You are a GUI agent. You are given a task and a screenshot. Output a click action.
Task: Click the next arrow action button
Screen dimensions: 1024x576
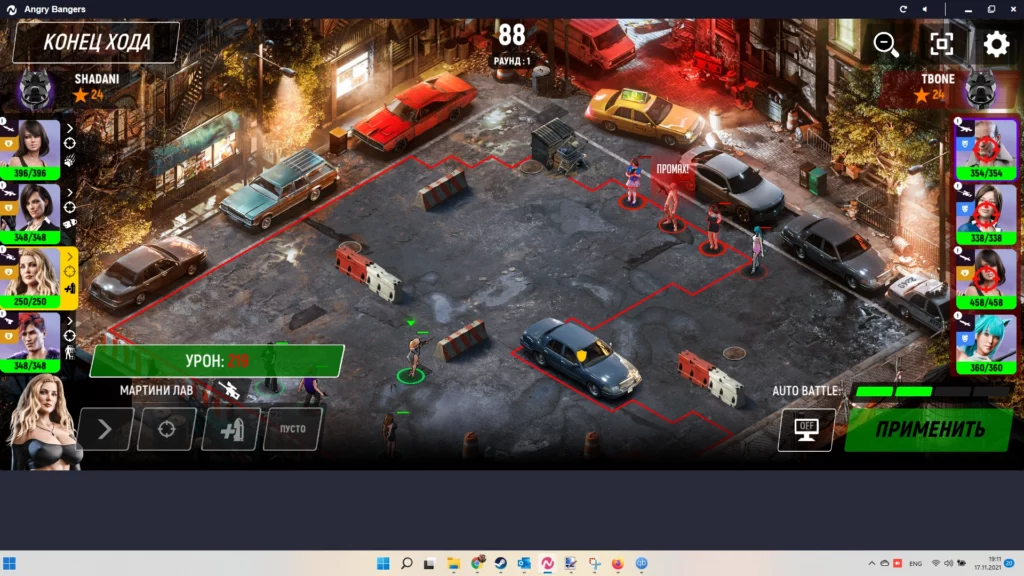click(x=105, y=429)
